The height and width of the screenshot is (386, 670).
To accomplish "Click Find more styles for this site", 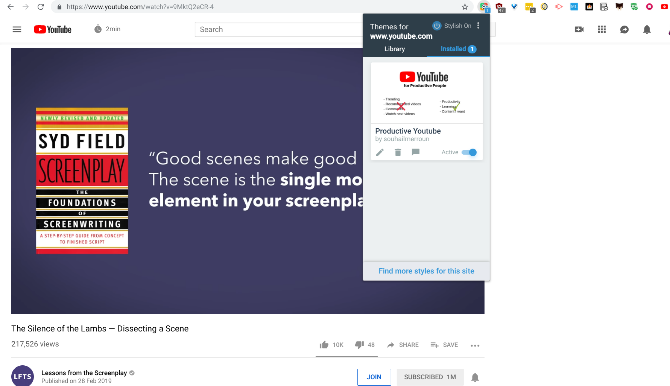I will tap(426, 271).
